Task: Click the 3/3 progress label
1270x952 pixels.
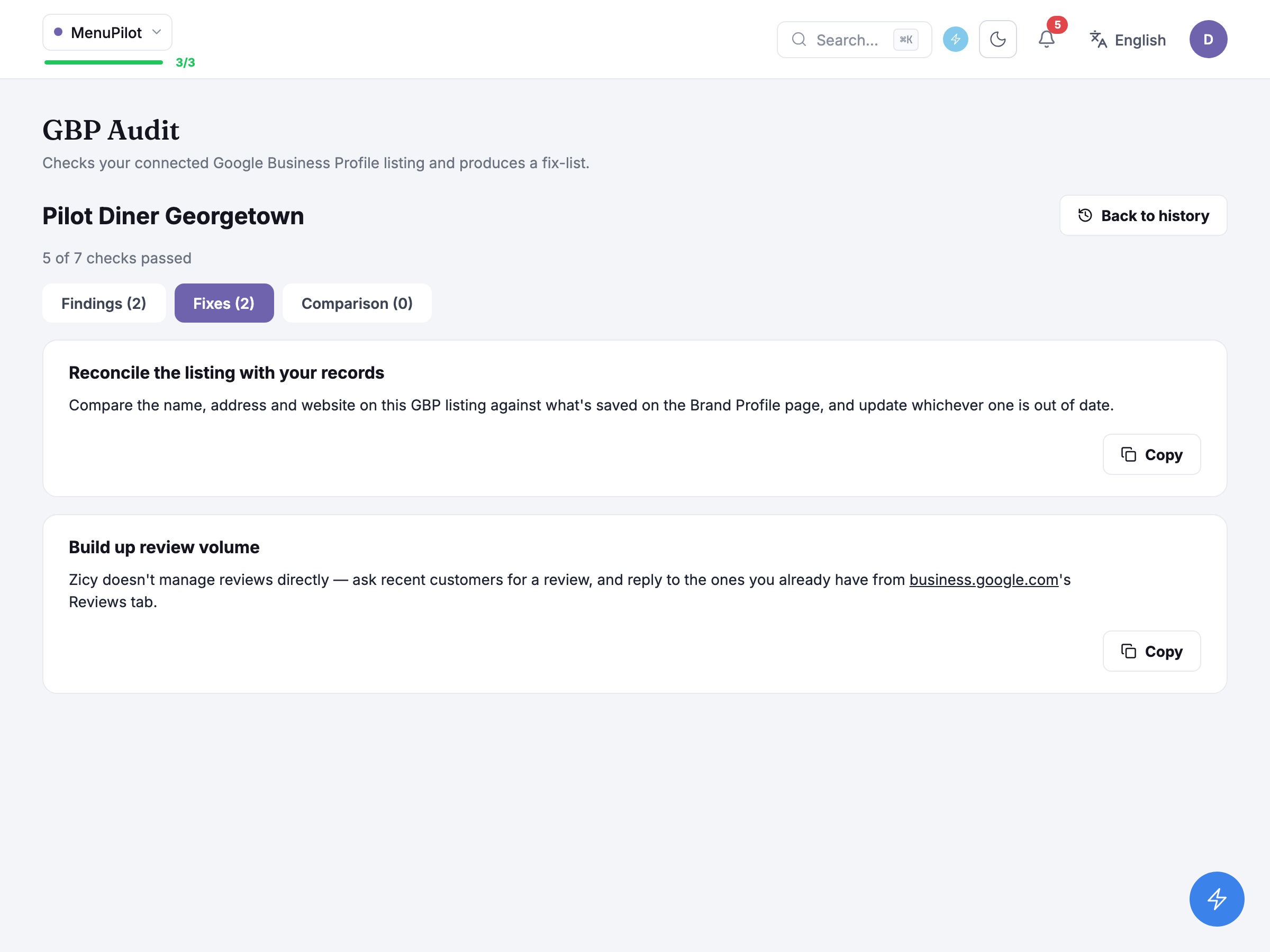Action: (x=185, y=62)
